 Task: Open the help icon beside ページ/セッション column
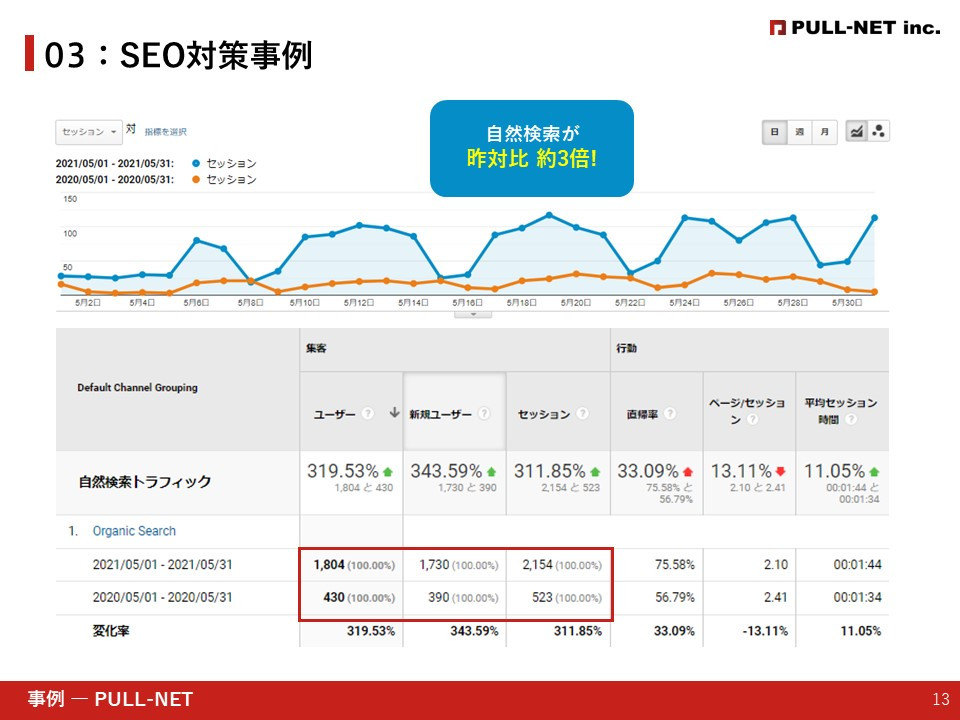pyautogui.click(x=752, y=420)
